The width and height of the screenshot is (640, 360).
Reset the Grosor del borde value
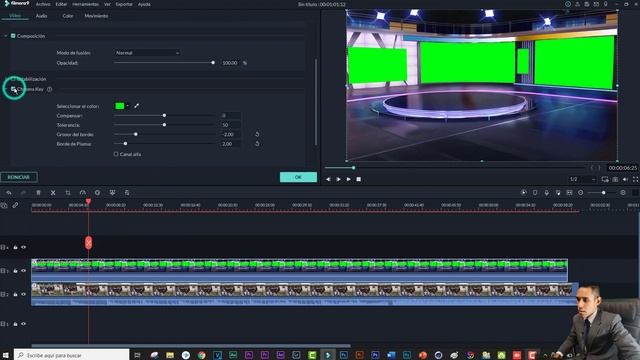click(257, 134)
